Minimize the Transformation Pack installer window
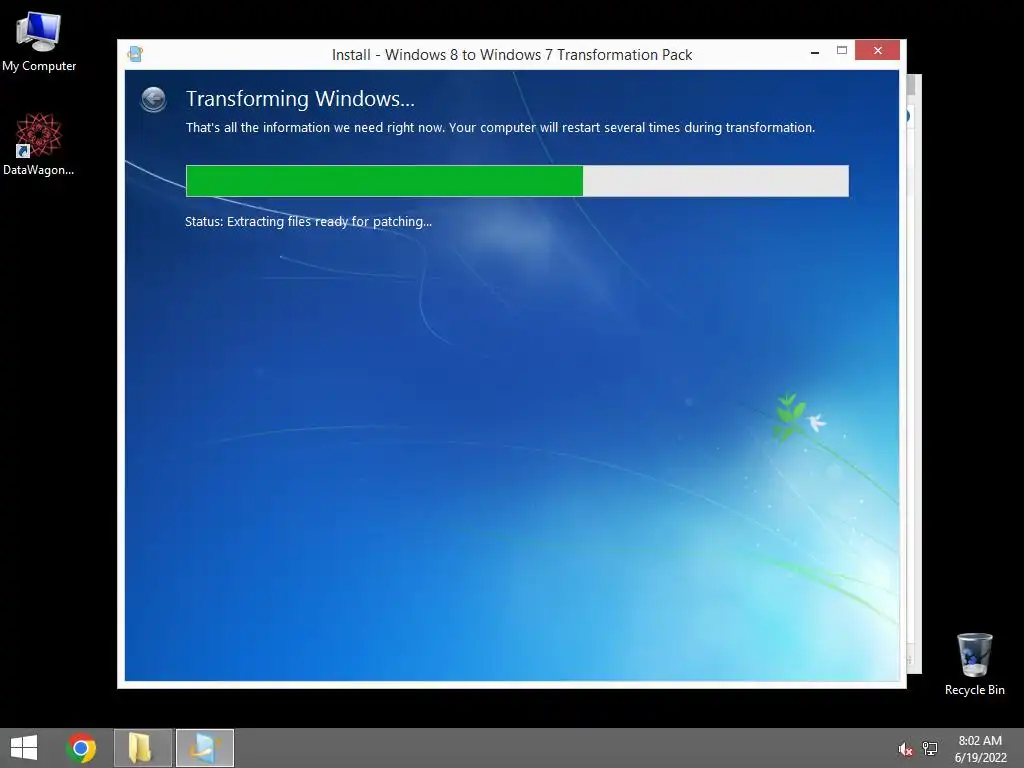 coord(815,52)
